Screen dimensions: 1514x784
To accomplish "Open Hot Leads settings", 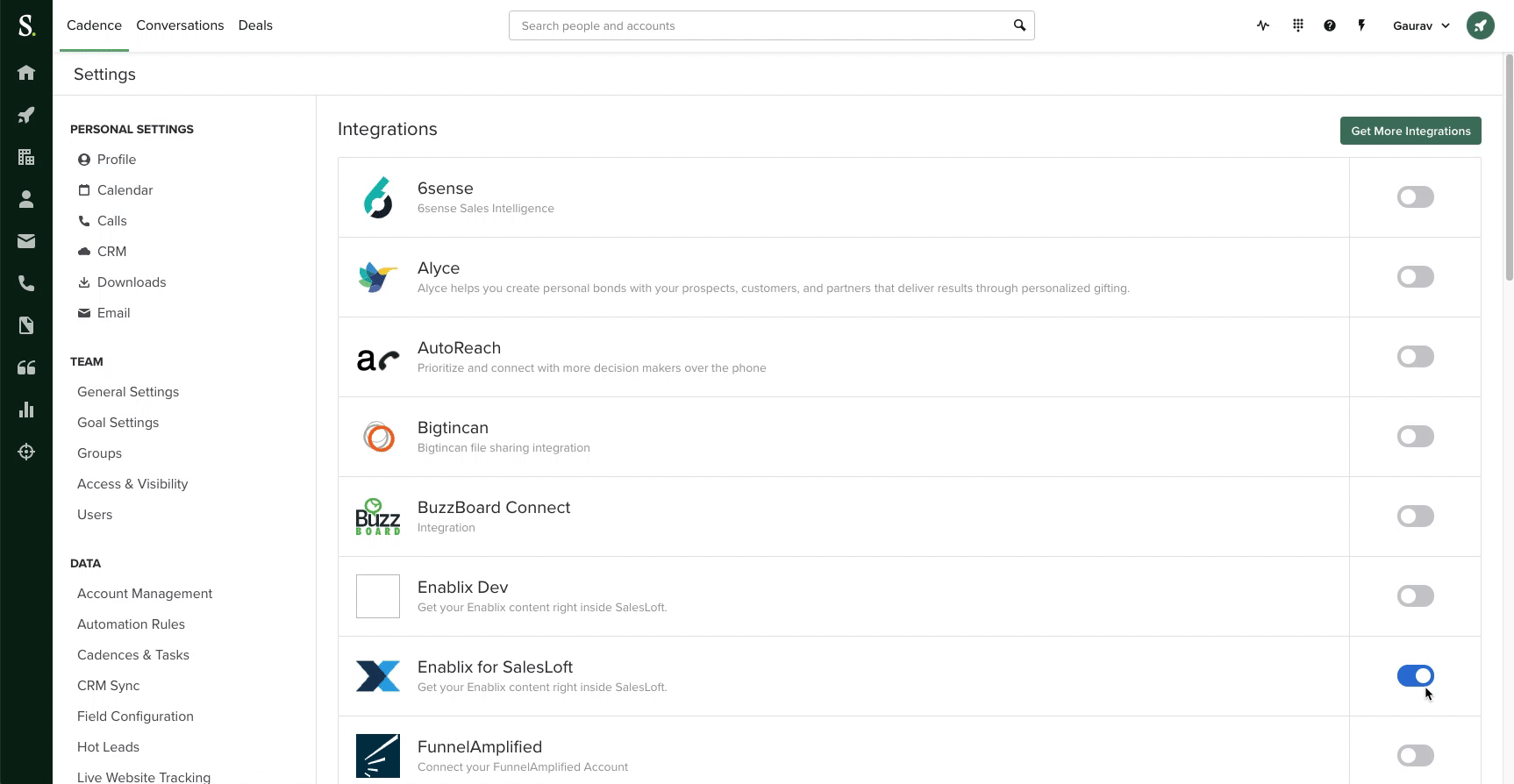I will (108, 747).
